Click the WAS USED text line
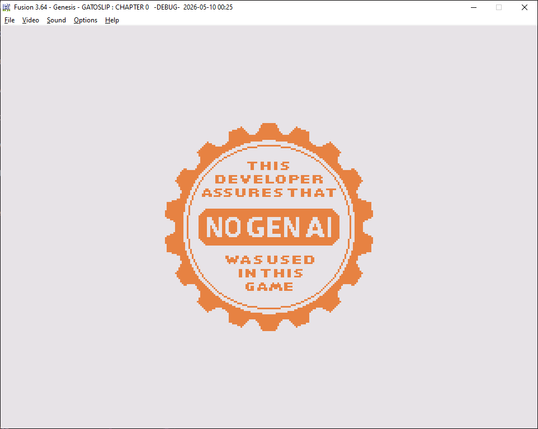Screen dimensions: 538x429 tap(270, 260)
